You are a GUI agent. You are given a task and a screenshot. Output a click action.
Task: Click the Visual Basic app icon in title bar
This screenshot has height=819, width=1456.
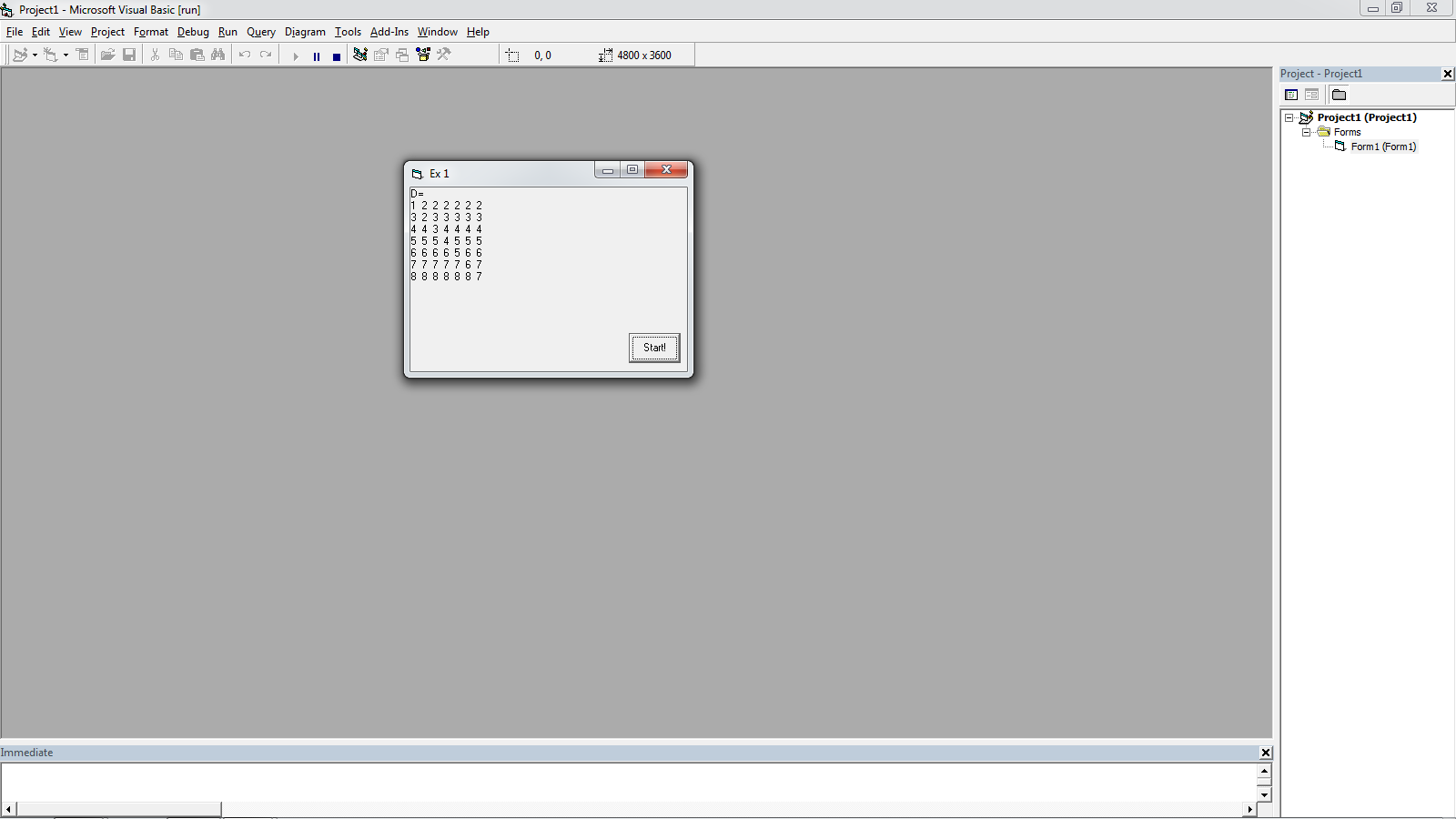7,10
